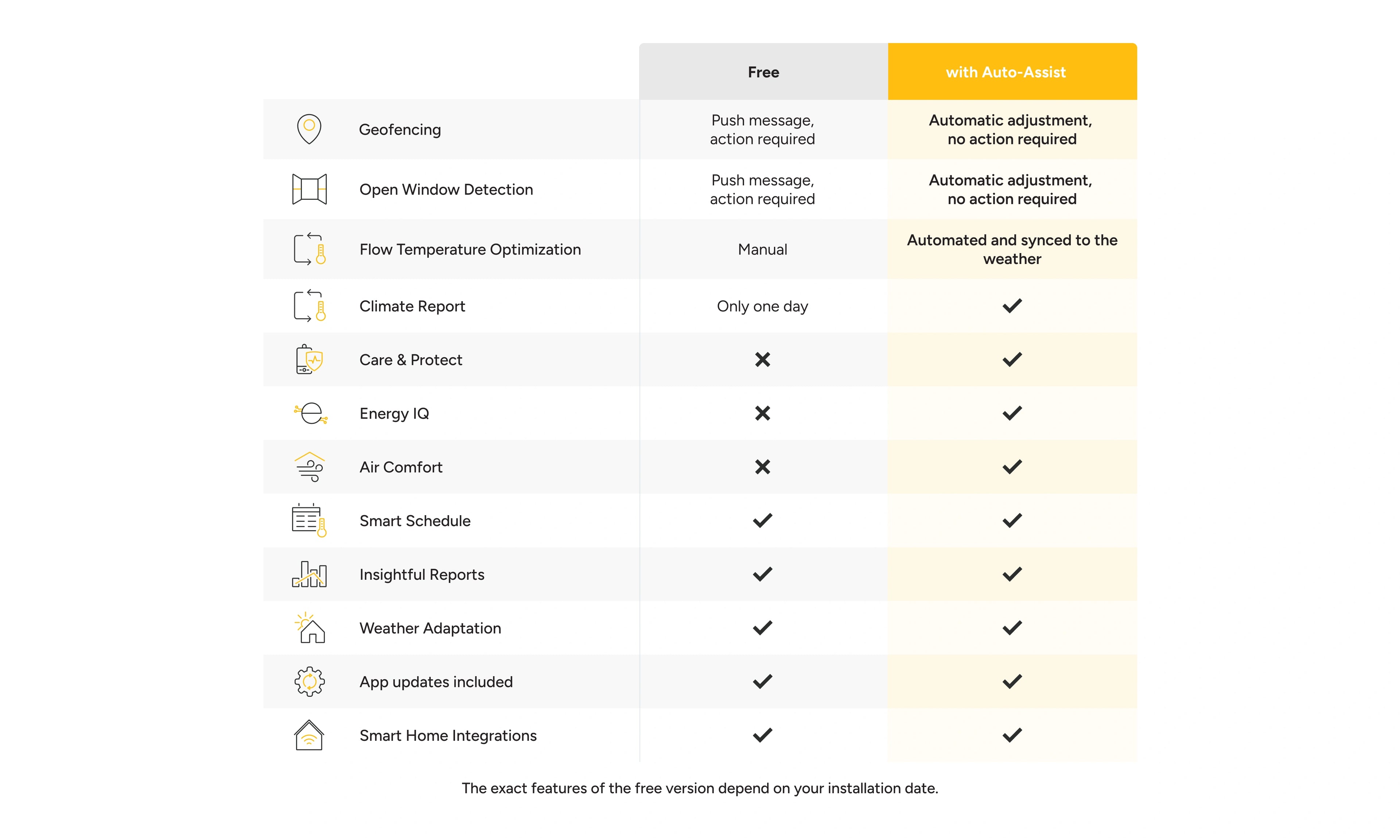Image resolution: width=1400 pixels, height=840 pixels.
Task: Click the Open Window Detection icon
Action: point(309,189)
